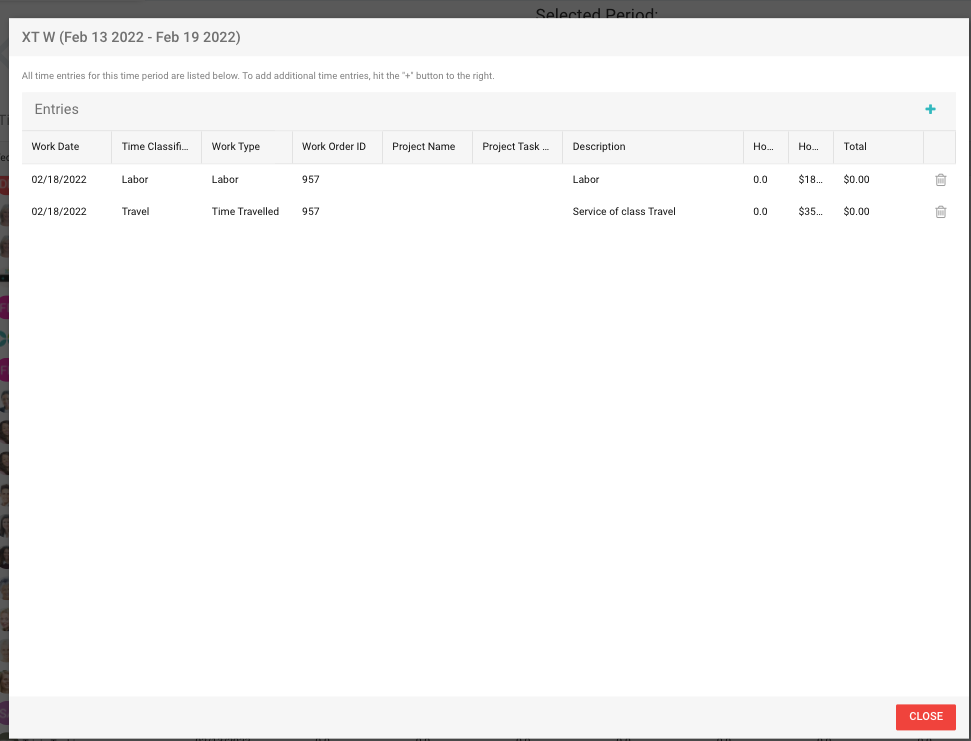Select the $18 hourly rate cell
Image resolution: width=971 pixels, height=741 pixels.
810,180
